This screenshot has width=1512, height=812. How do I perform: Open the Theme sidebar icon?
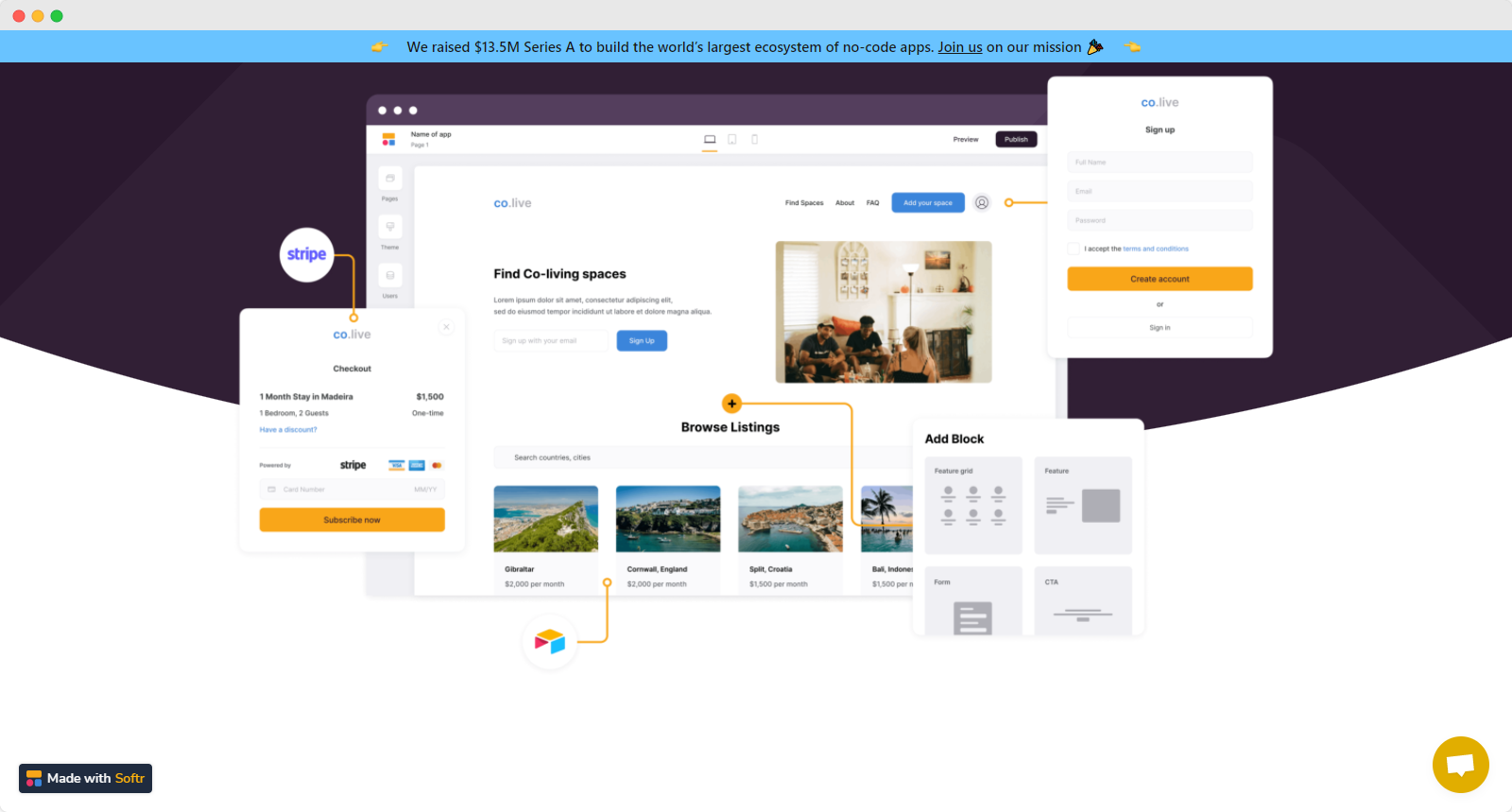tap(390, 227)
